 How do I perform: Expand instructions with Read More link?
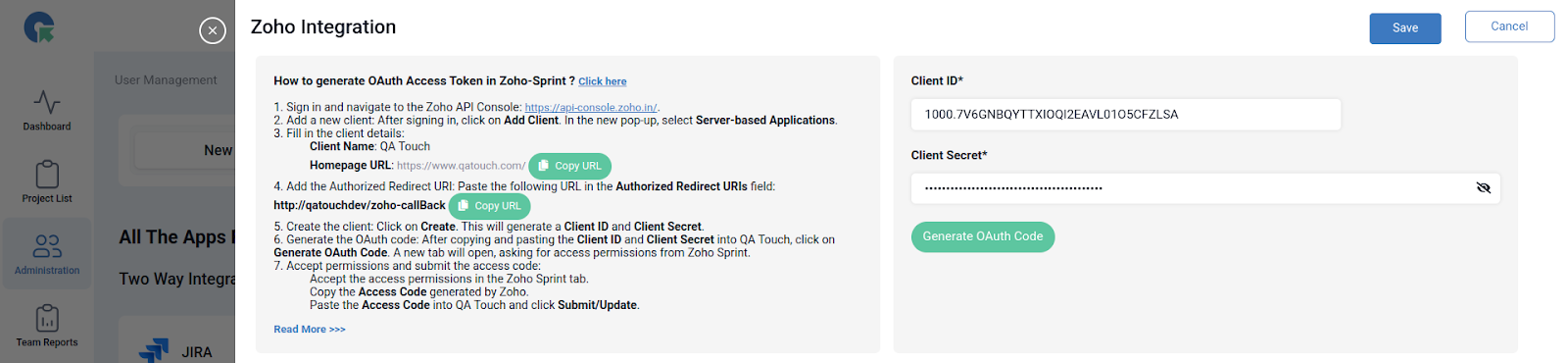pyautogui.click(x=310, y=330)
